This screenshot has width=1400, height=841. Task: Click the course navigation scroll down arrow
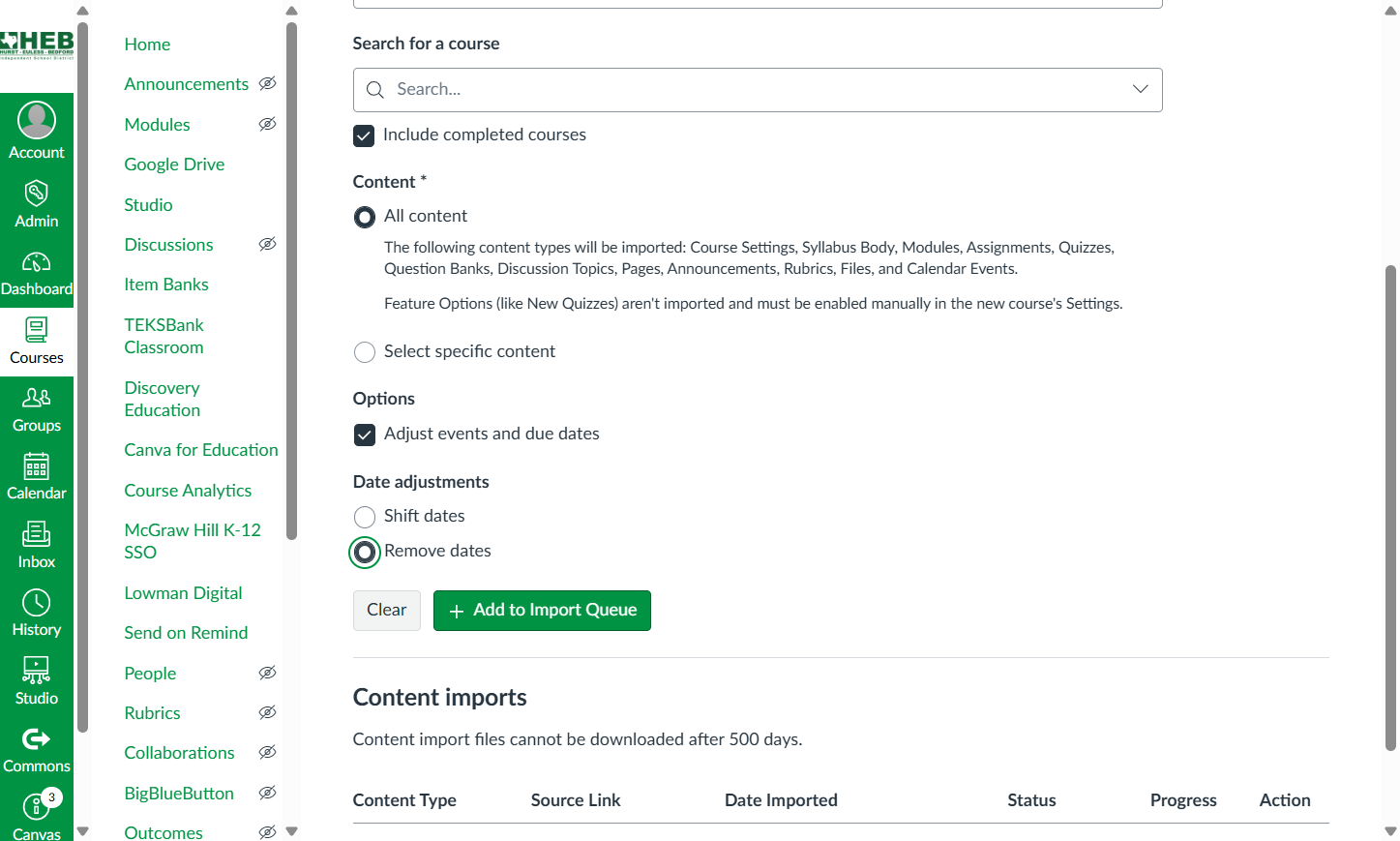coord(291,831)
